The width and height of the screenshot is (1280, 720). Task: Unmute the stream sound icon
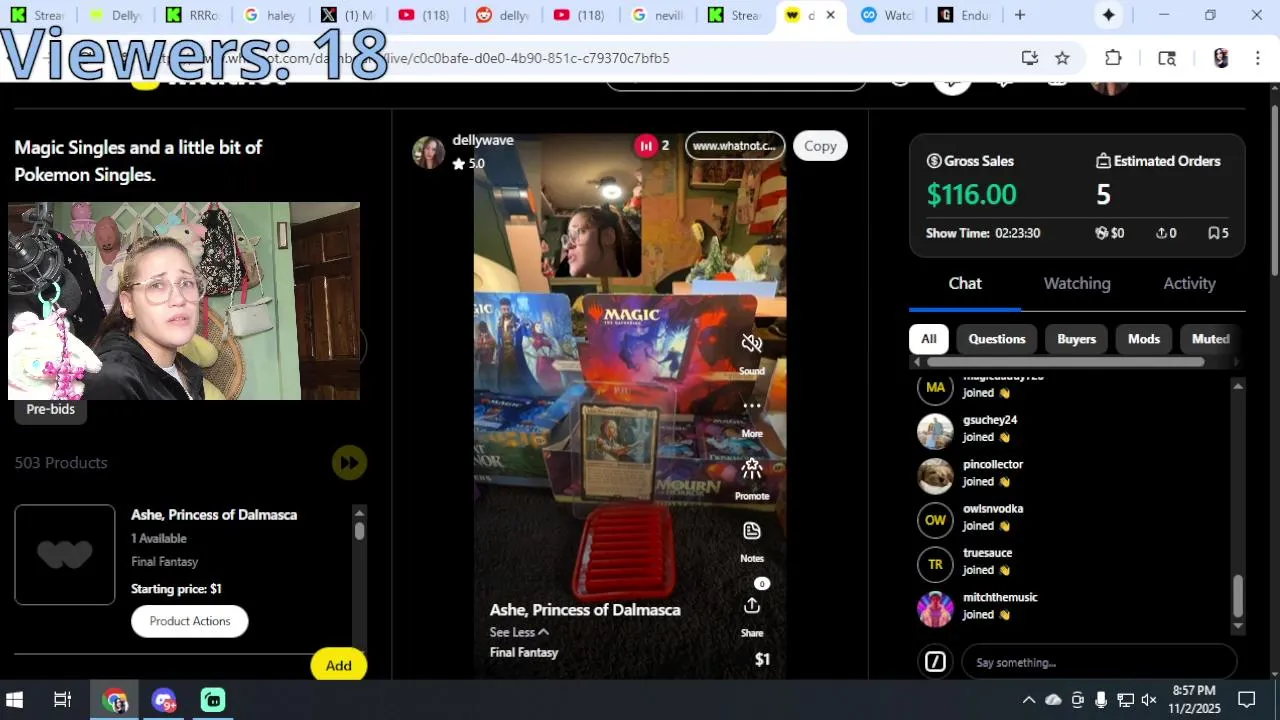[x=752, y=343]
